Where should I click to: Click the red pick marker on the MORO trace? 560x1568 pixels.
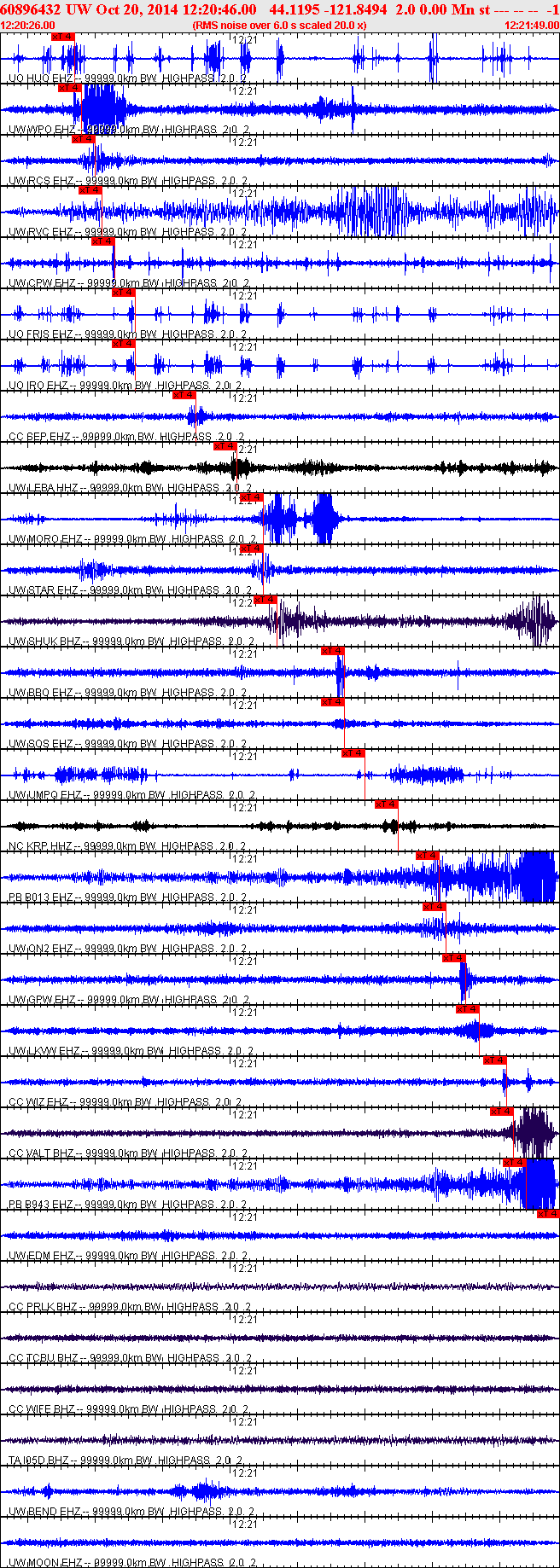tap(252, 497)
